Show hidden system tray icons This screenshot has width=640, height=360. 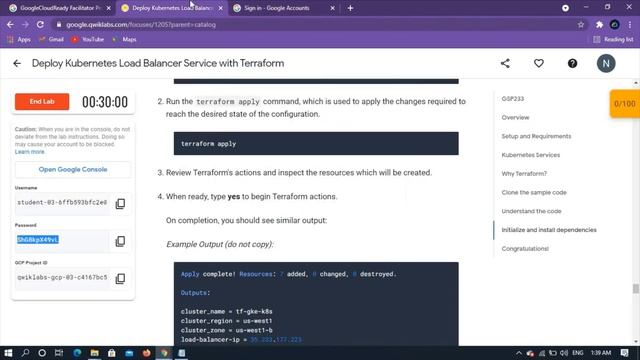[x=519, y=353]
